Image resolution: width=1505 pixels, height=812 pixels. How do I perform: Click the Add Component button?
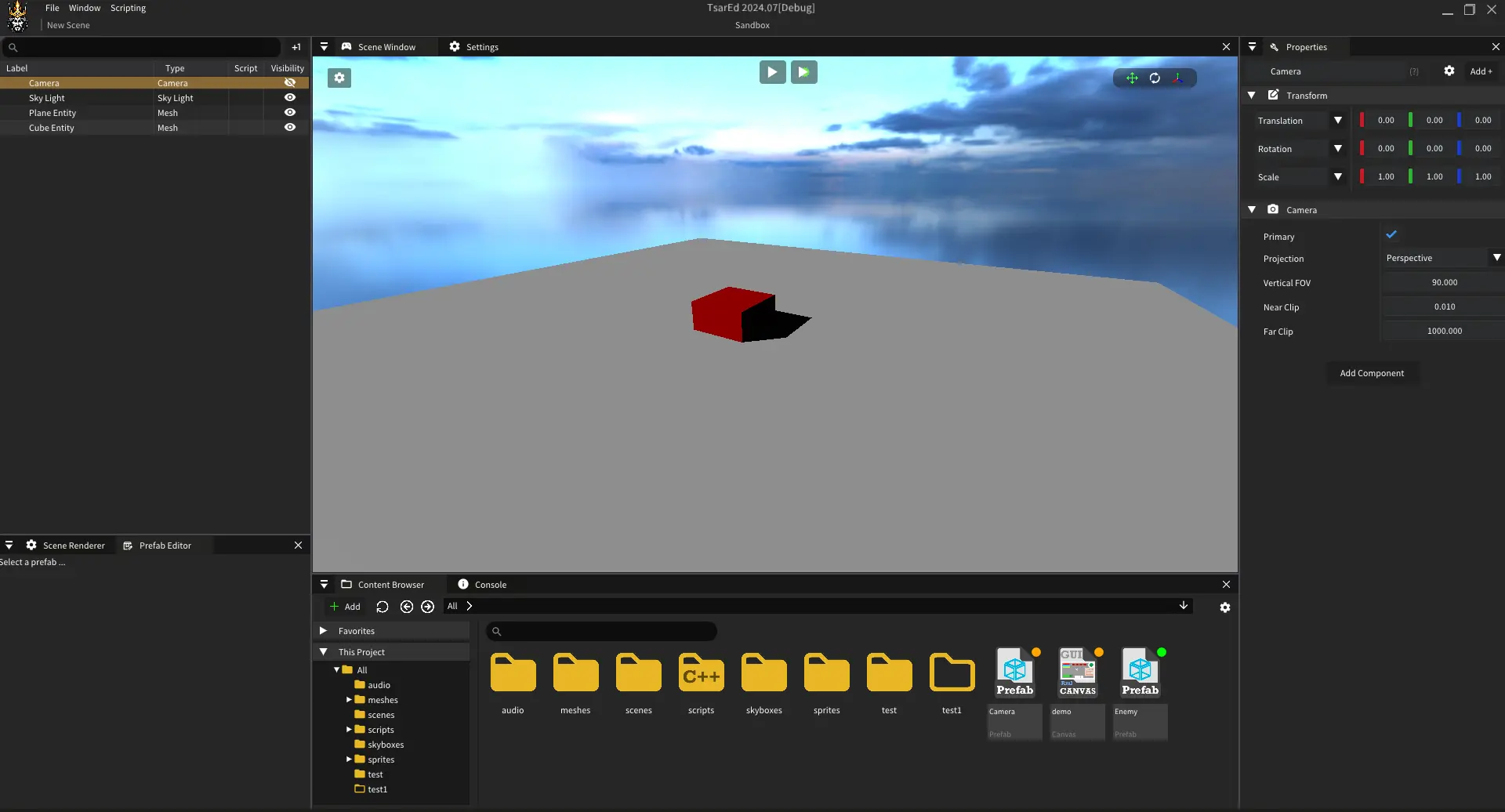pyautogui.click(x=1372, y=373)
